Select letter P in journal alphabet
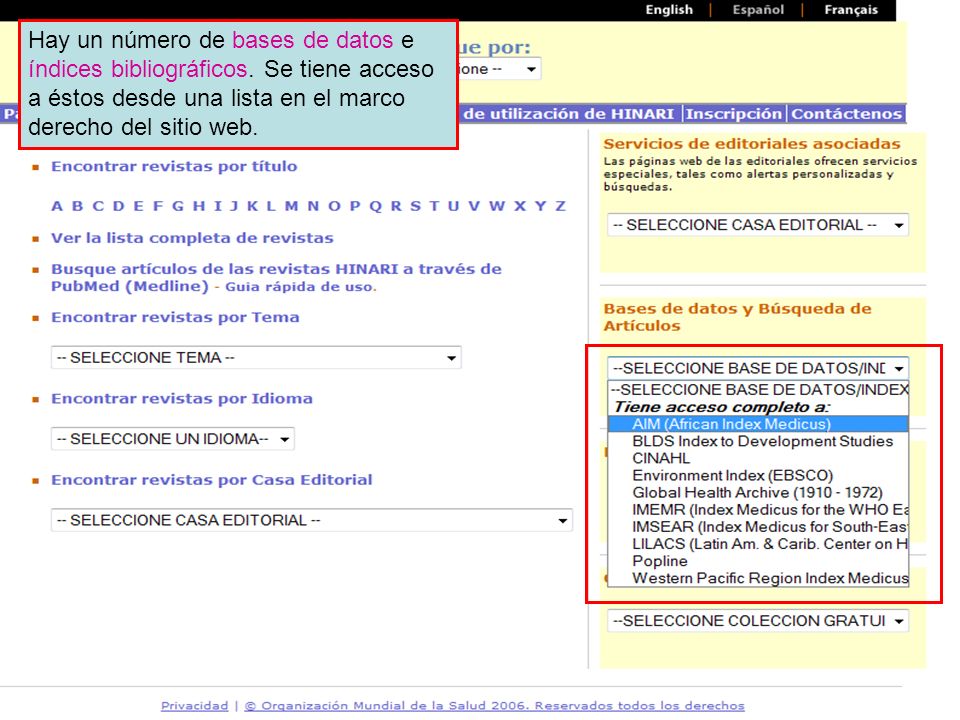Viewport: 960px width, 720px height. [x=355, y=206]
